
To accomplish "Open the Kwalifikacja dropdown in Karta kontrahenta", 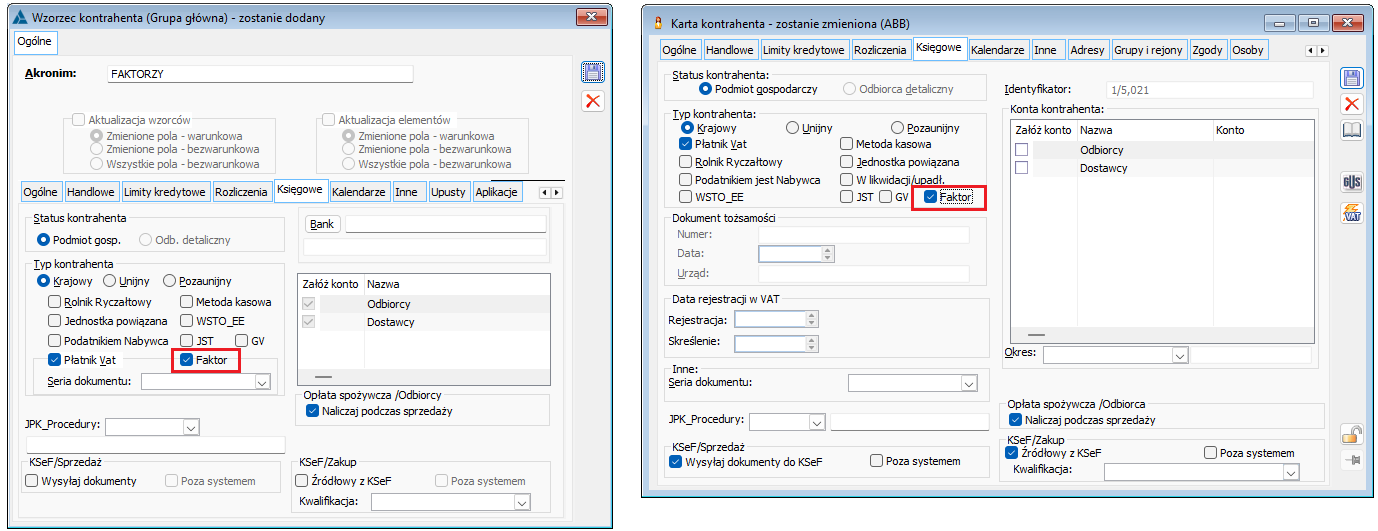I will (1291, 472).
